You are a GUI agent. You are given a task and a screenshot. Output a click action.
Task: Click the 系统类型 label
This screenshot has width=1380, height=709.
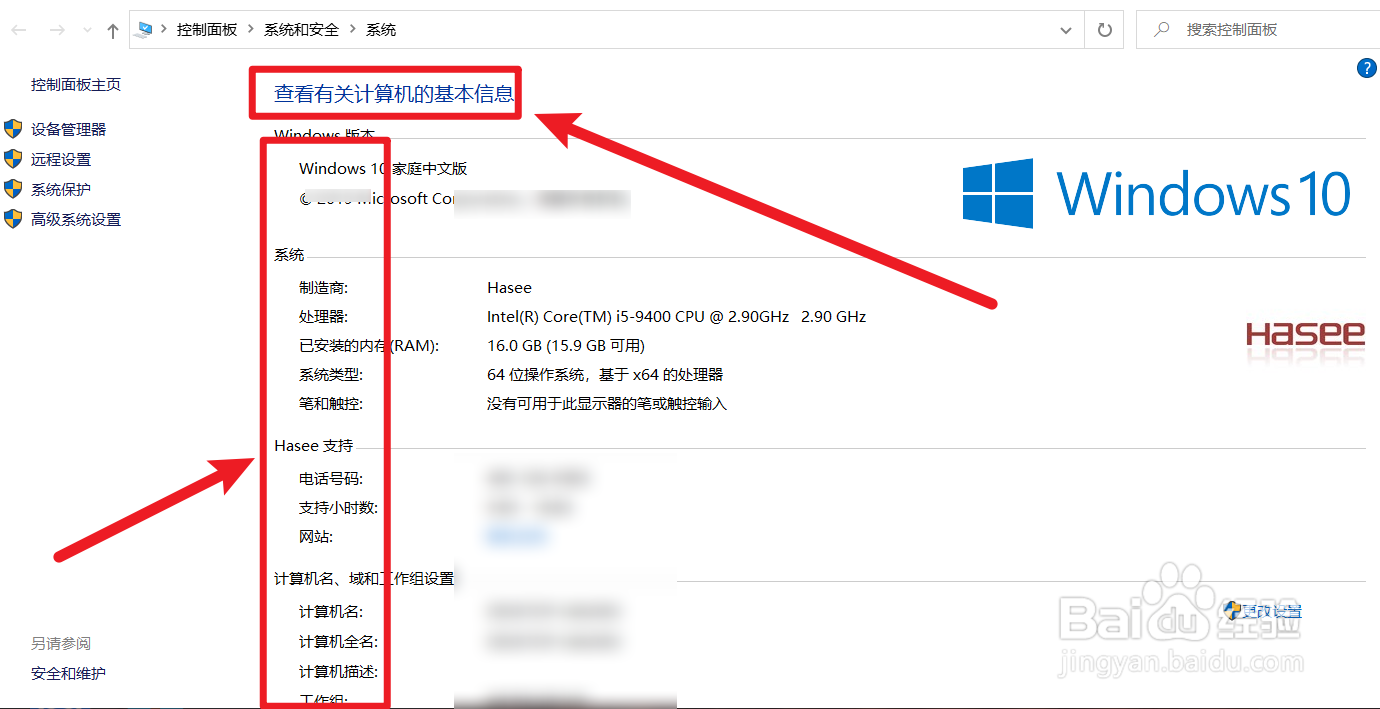click(x=331, y=374)
